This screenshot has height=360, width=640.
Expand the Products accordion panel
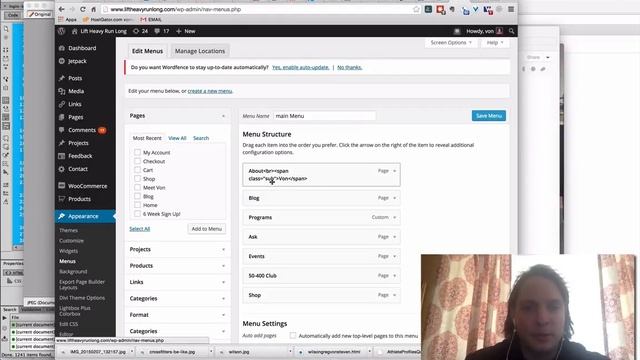pyautogui.click(x=178, y=266)
